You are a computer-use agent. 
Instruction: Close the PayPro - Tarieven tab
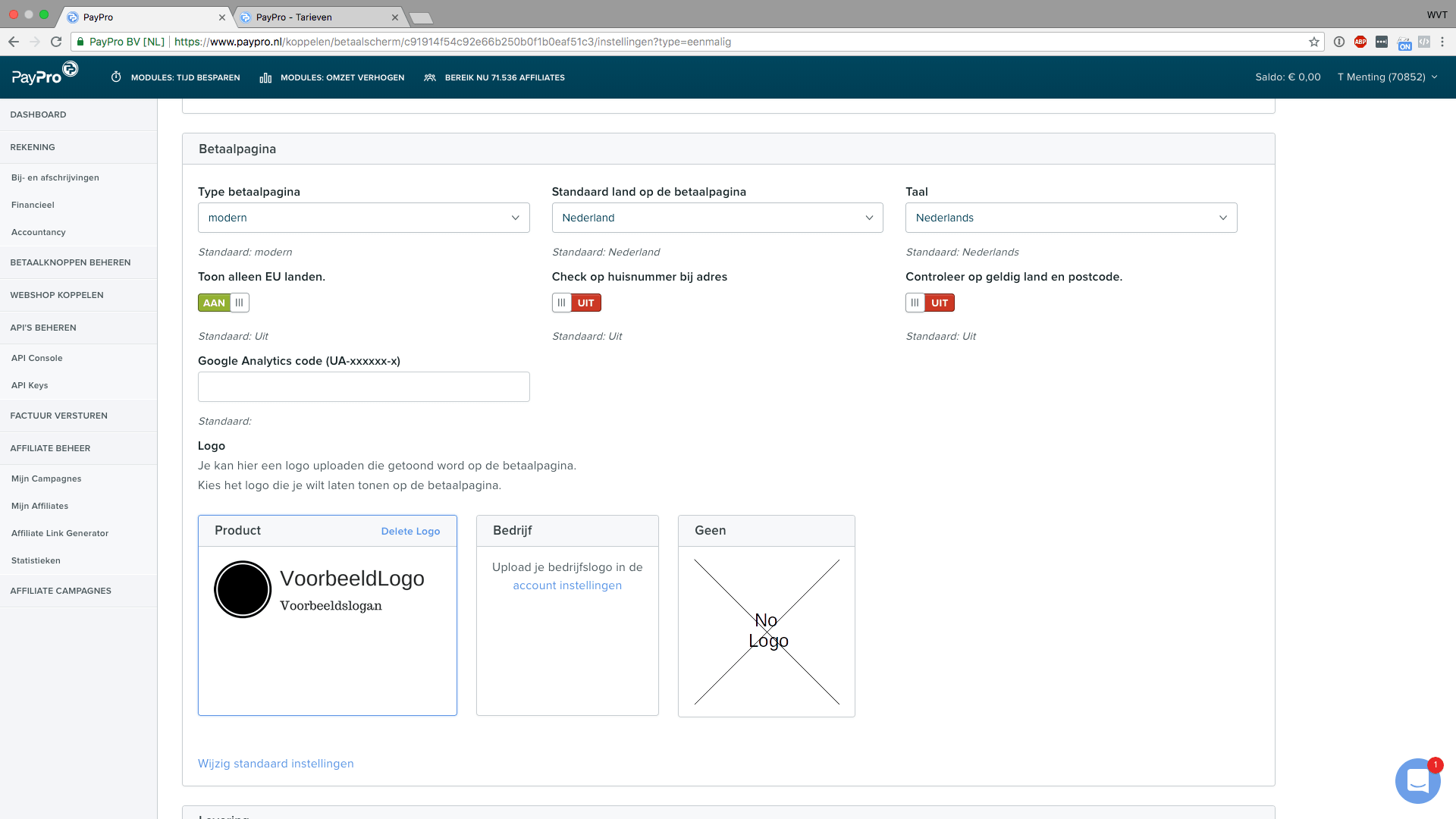395,17
